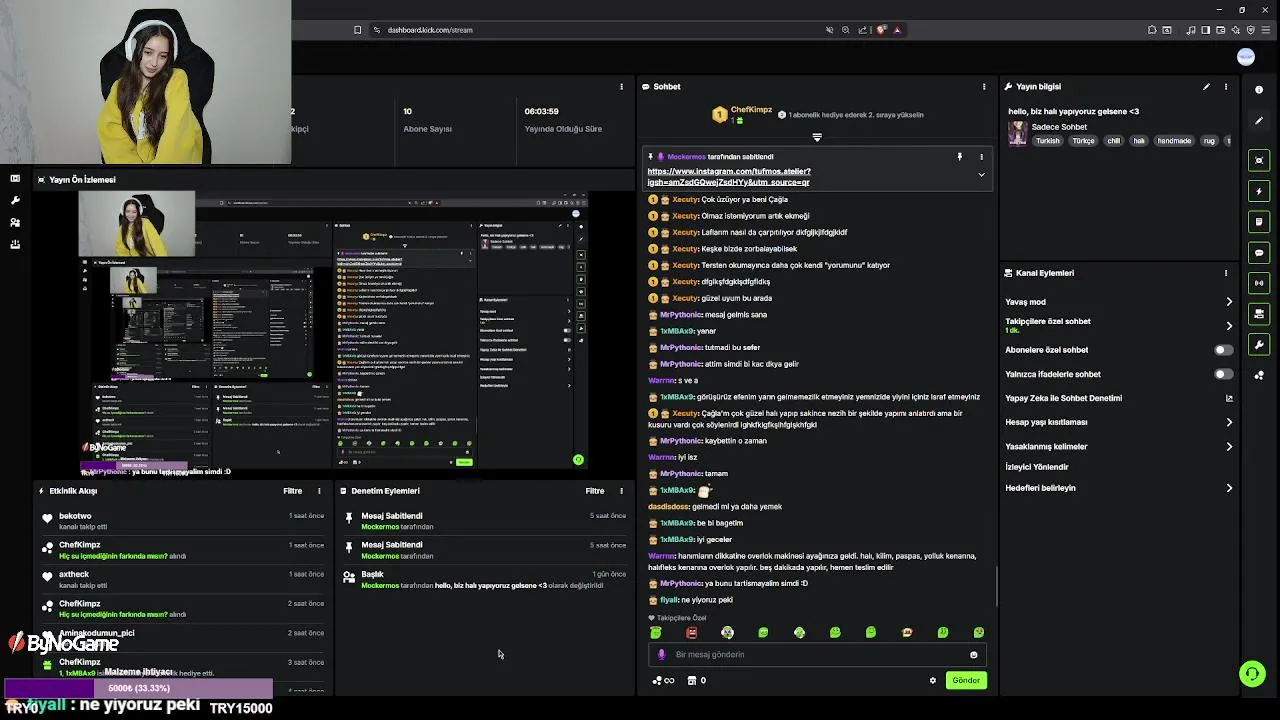Click ChefKimpz name in the leaderboard banner
1280x720 pixels.
click(x=751, y=110)
